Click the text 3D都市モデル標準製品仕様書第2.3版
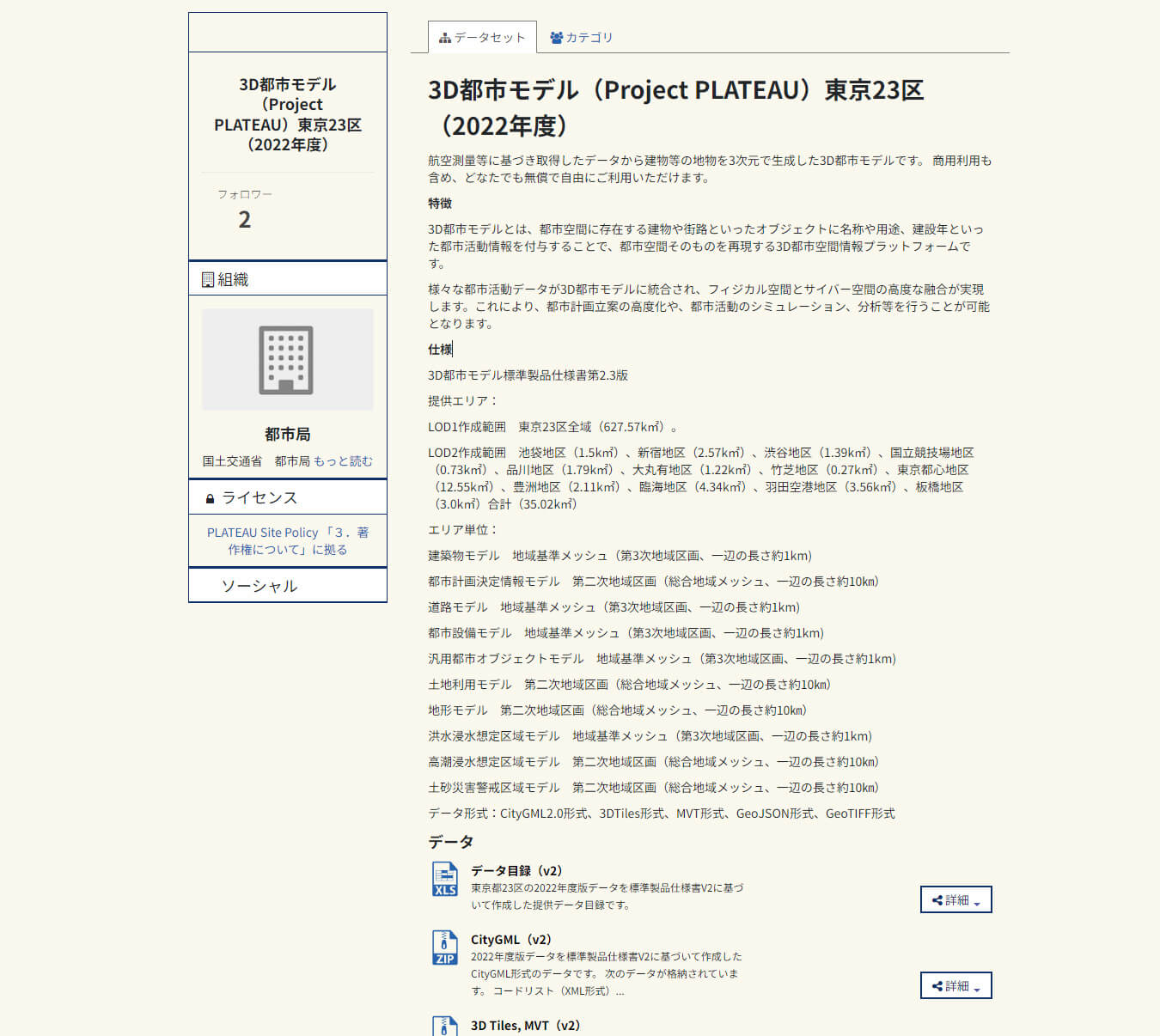The image size is (1160, 1036). click(x=528, y=375)
